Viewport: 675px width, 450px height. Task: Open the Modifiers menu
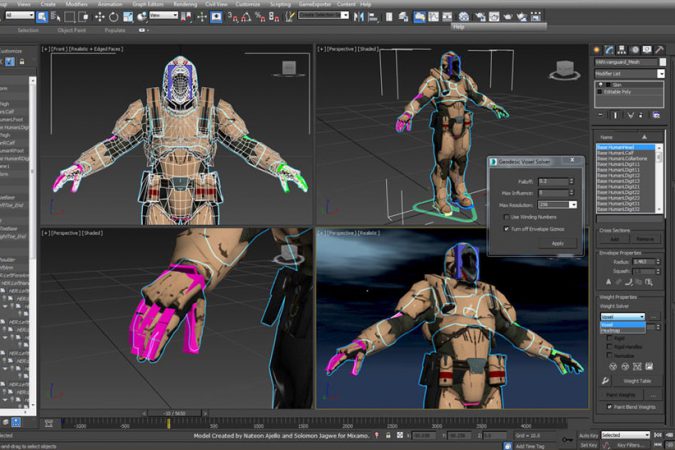78,4
